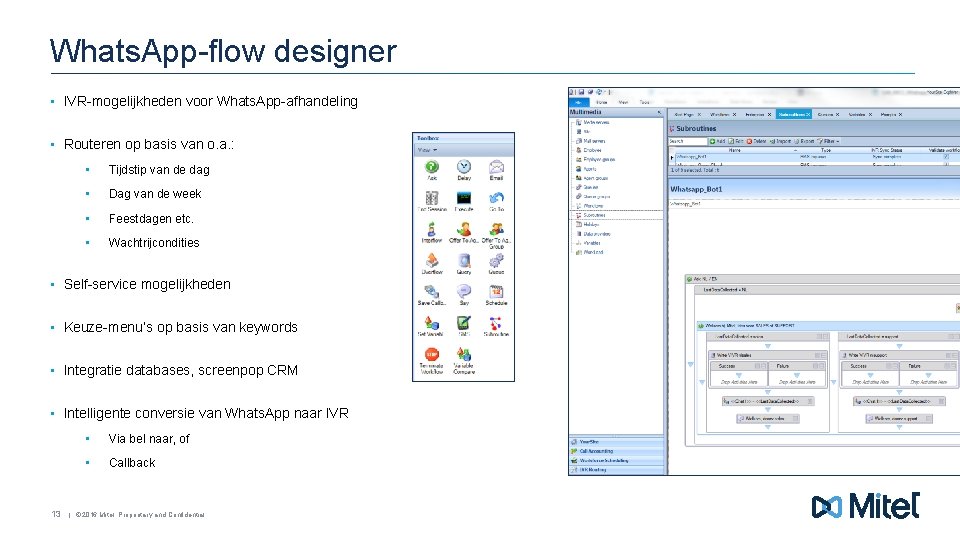Image resolution: width=960 pixels, height=540 pixels.
Task: Open Workflows in Multimedia tree
Action: tap(590, 206)
